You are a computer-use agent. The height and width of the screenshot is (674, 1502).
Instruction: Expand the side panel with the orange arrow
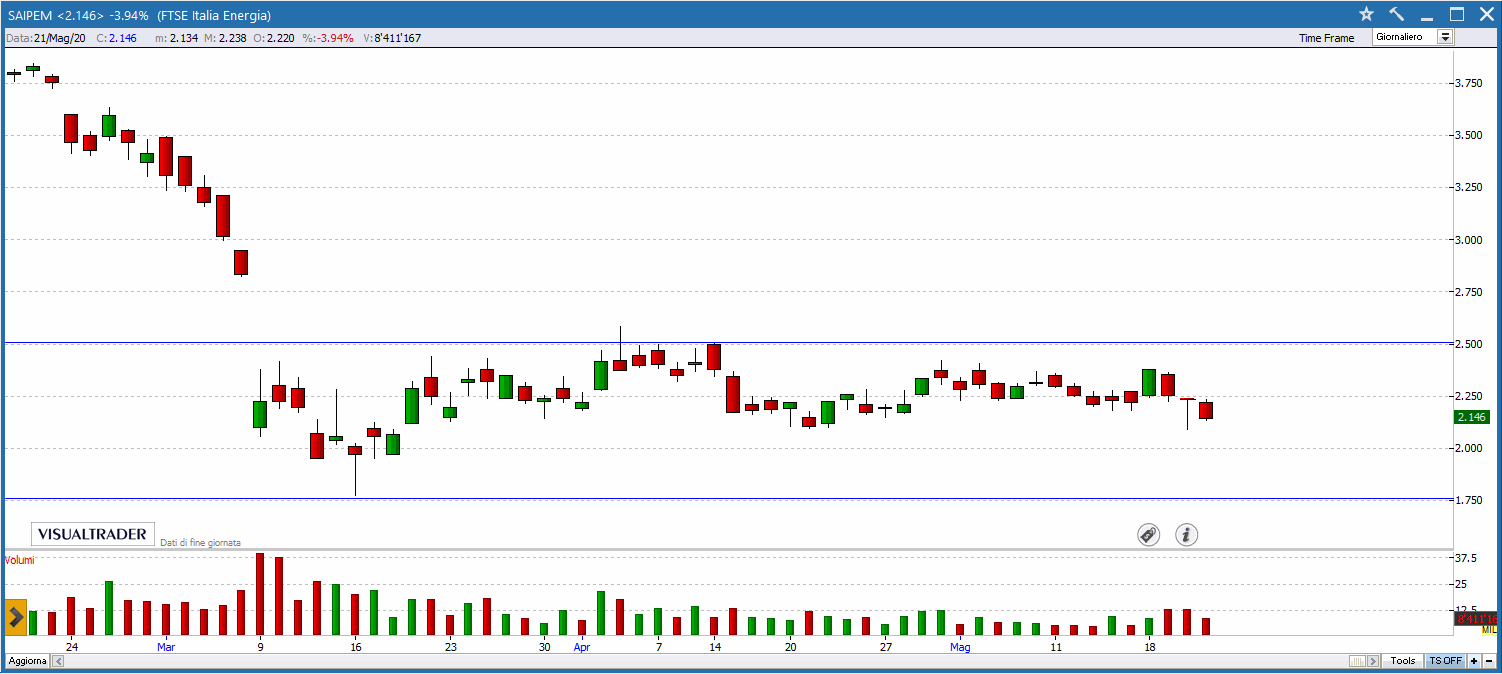(x=15, y=617)
